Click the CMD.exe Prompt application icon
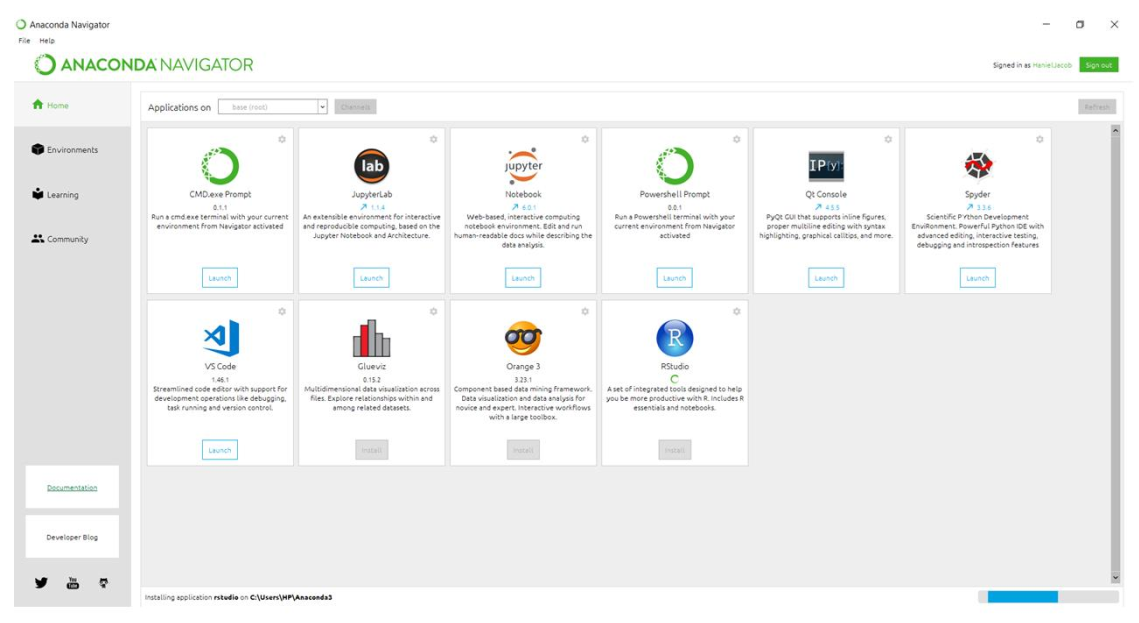Image resolution: width=1139 pixels, height=623 pixels. 220,166
